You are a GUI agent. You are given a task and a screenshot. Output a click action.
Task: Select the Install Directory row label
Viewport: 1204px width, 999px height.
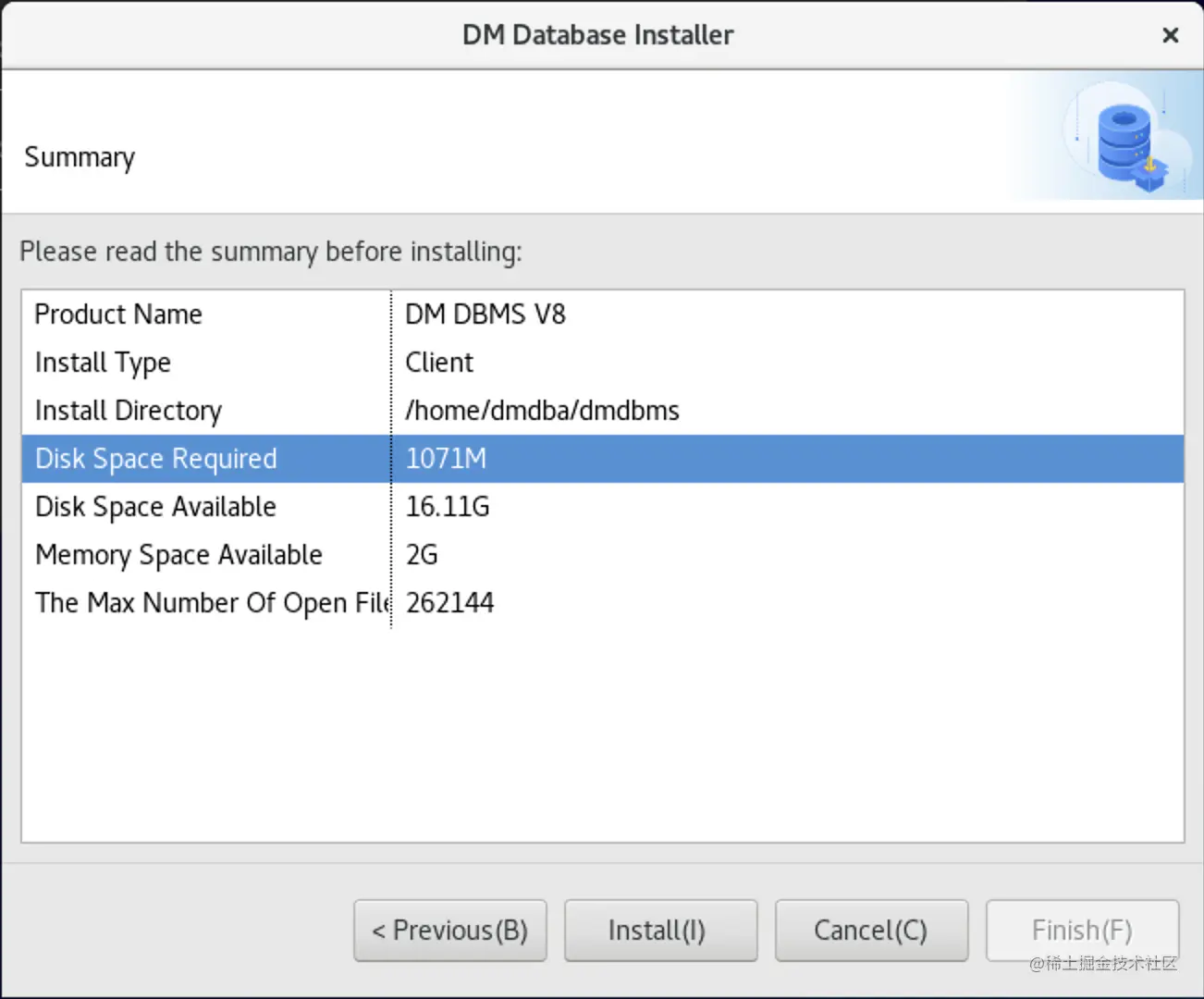128,411
